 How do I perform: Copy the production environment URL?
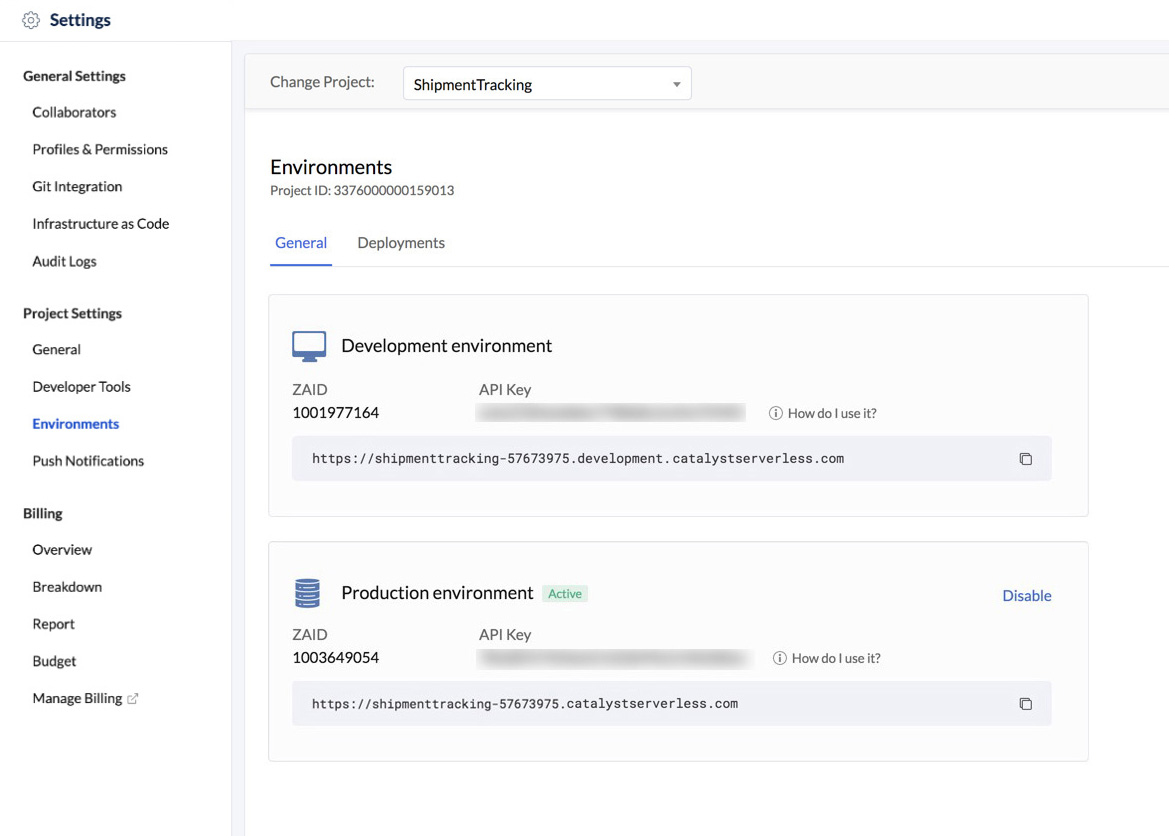coord(1025,704)
